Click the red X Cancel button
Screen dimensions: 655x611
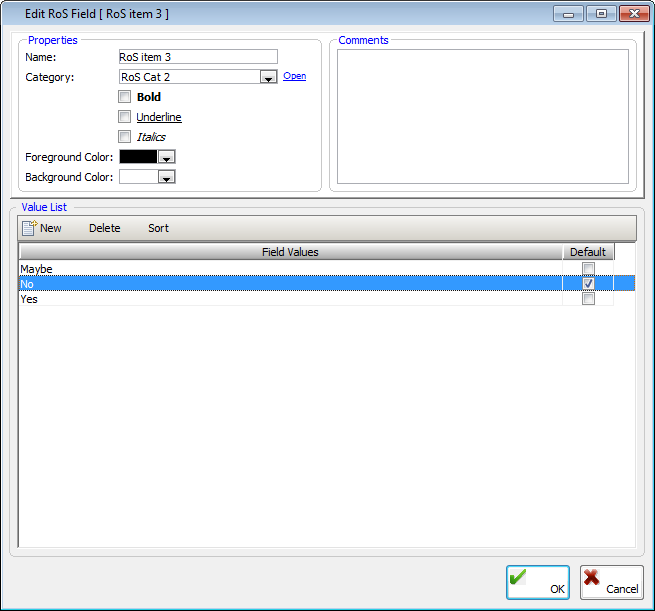tap(611, 582)
